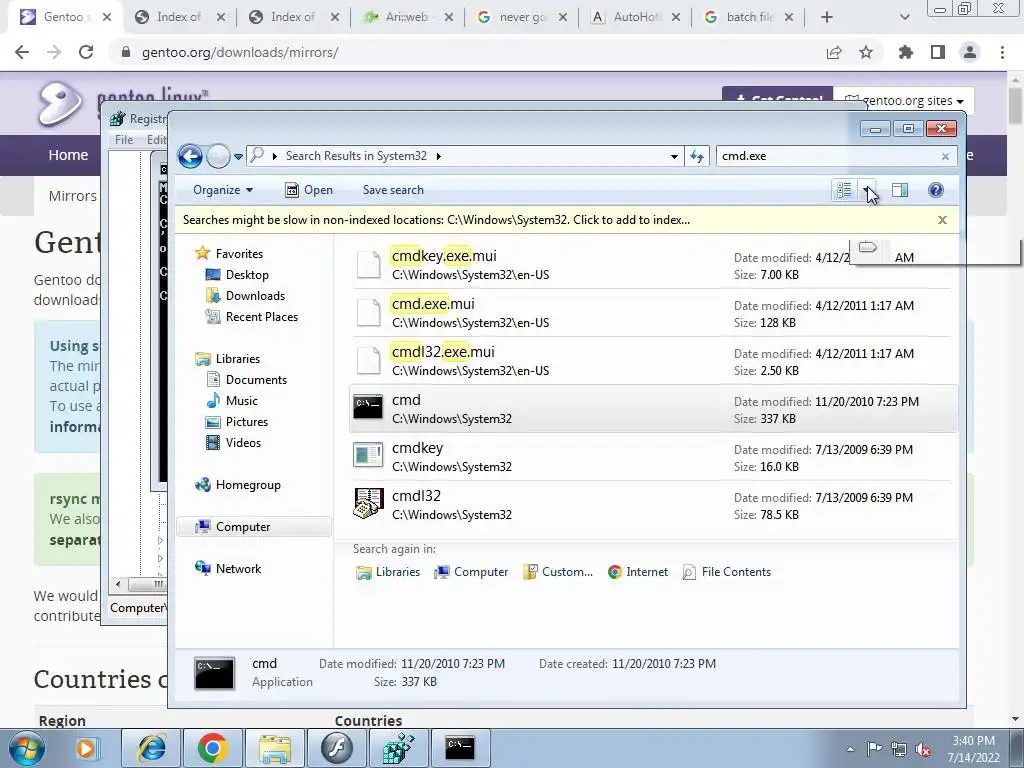The height and width of the screenshot is (768, 1024).
Task: Search again on the Internet
Action: point(637,572)
